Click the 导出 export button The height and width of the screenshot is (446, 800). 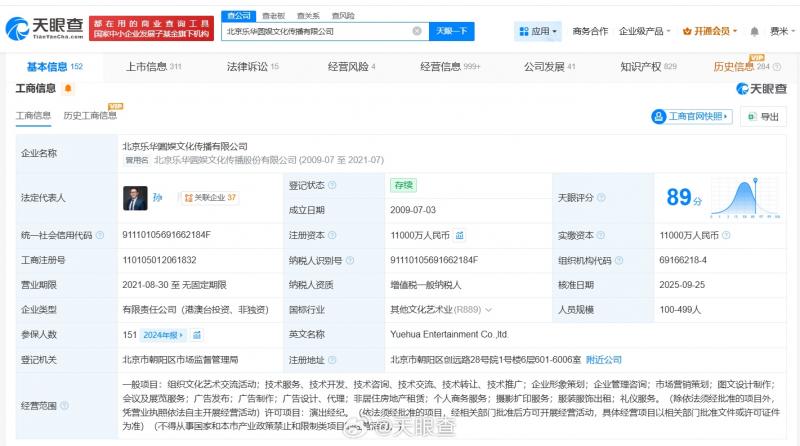pyautogui.click(x=763, y=117)
